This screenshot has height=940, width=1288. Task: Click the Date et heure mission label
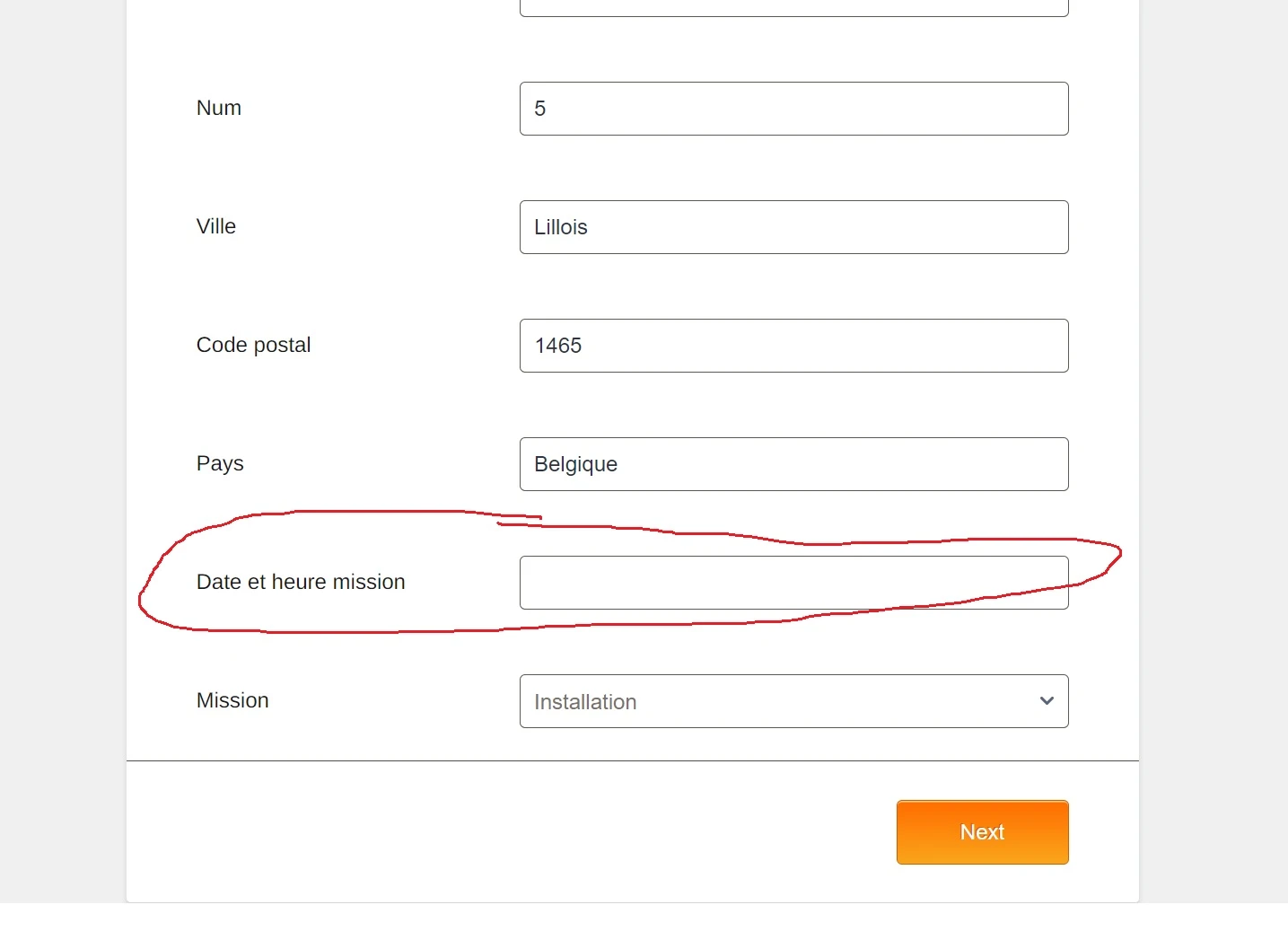301,582
